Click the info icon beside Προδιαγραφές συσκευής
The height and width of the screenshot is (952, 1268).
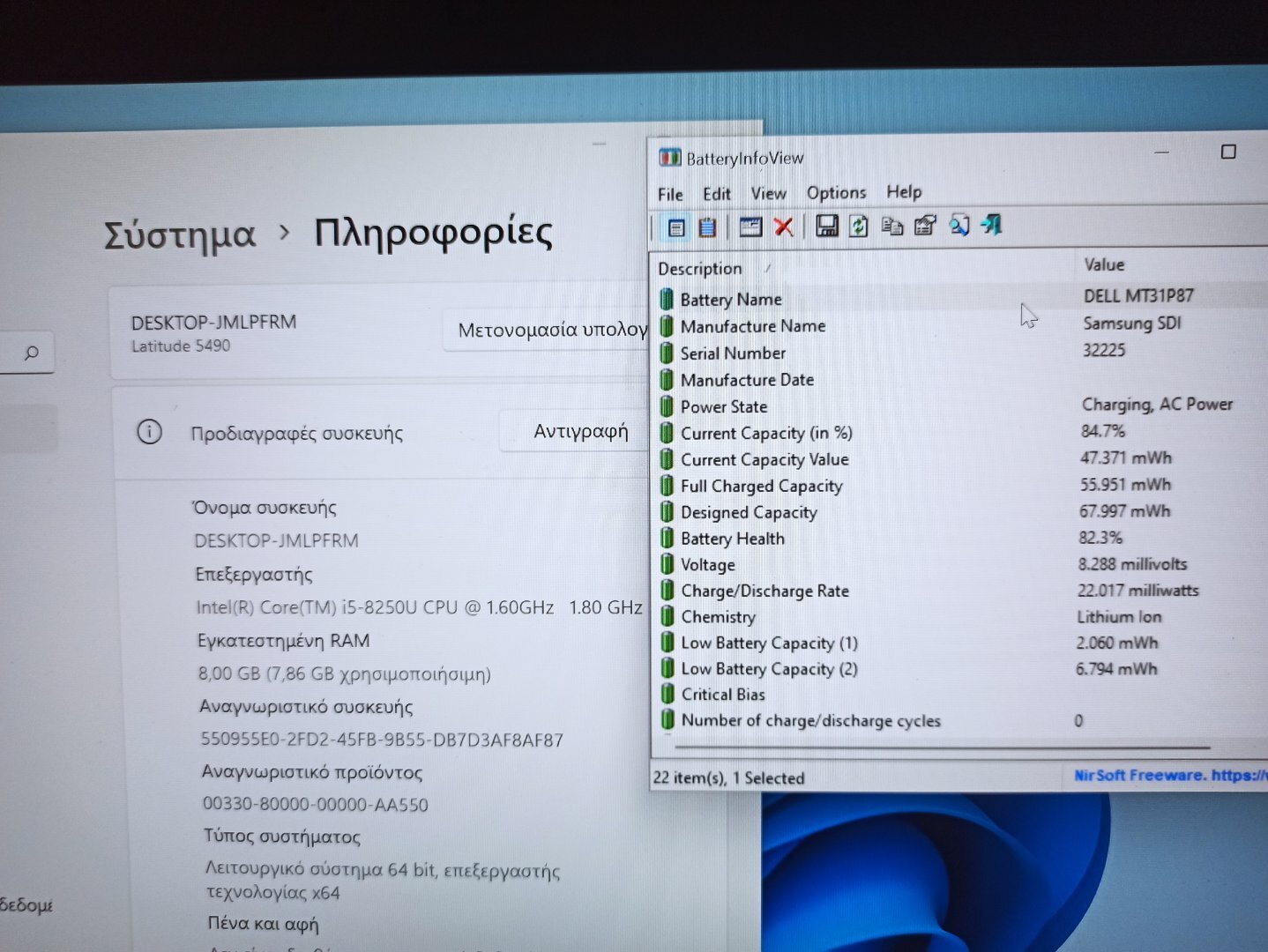[x=149, y=432]
